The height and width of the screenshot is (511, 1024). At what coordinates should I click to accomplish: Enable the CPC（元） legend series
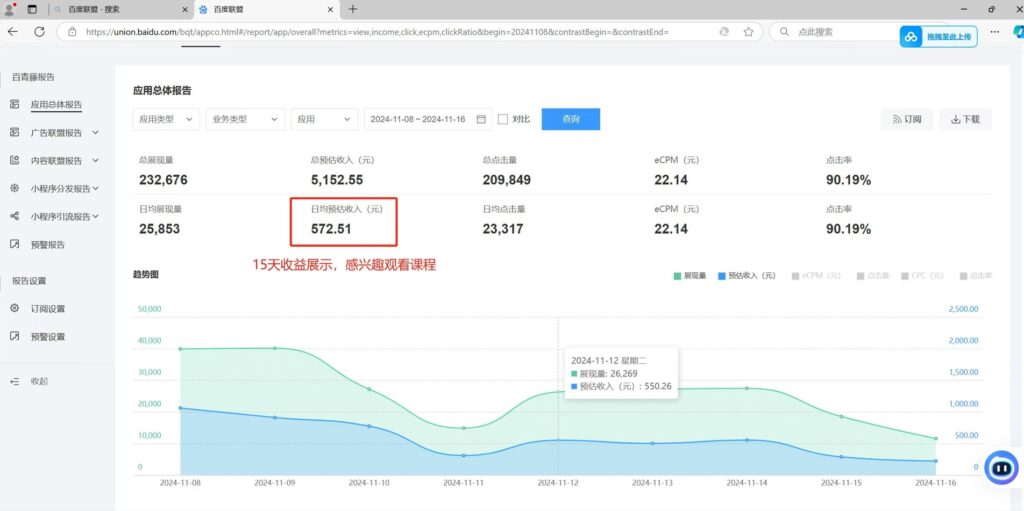923,276
